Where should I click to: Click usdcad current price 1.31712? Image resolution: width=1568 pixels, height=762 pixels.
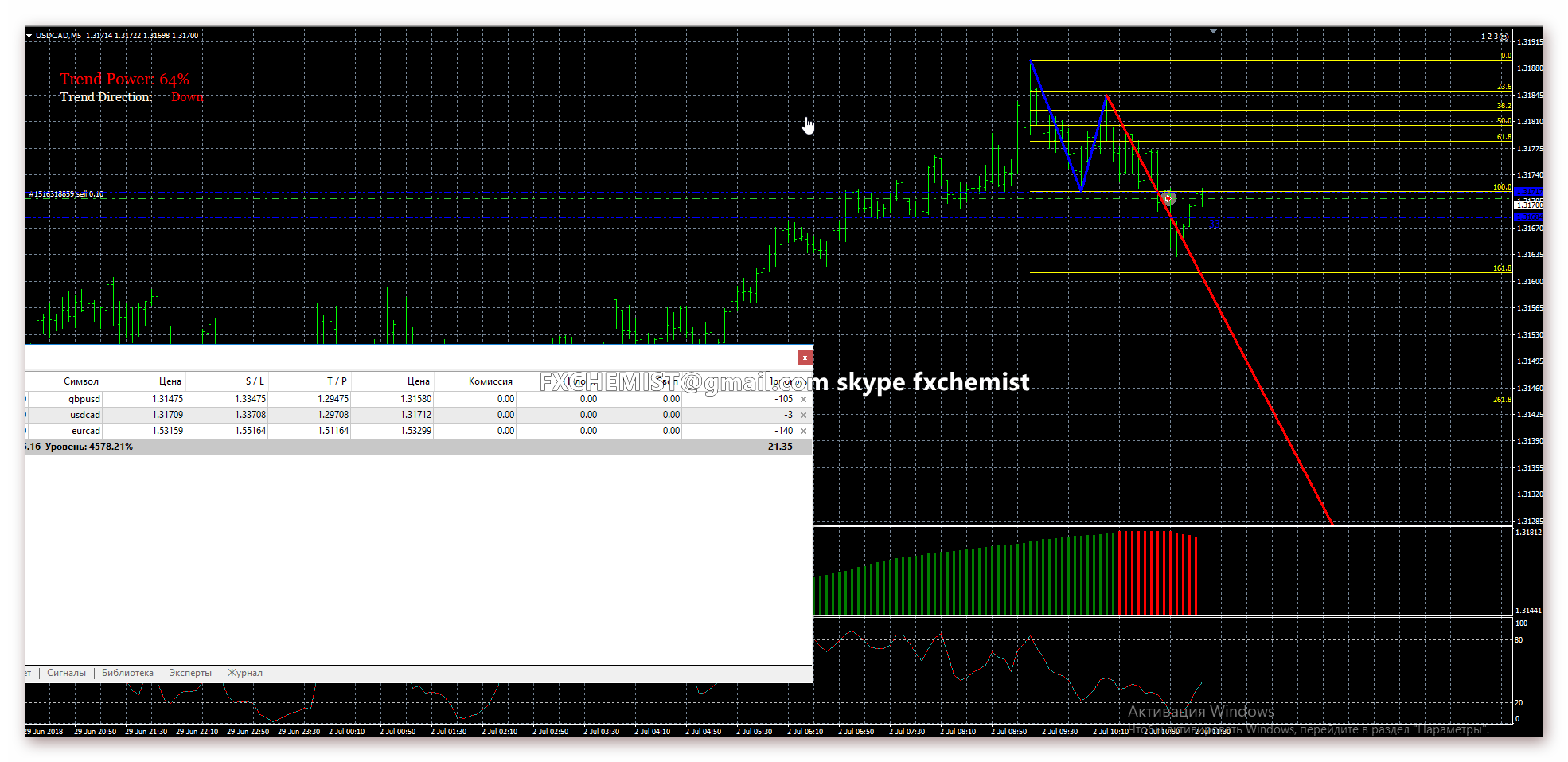click(415, 415)
